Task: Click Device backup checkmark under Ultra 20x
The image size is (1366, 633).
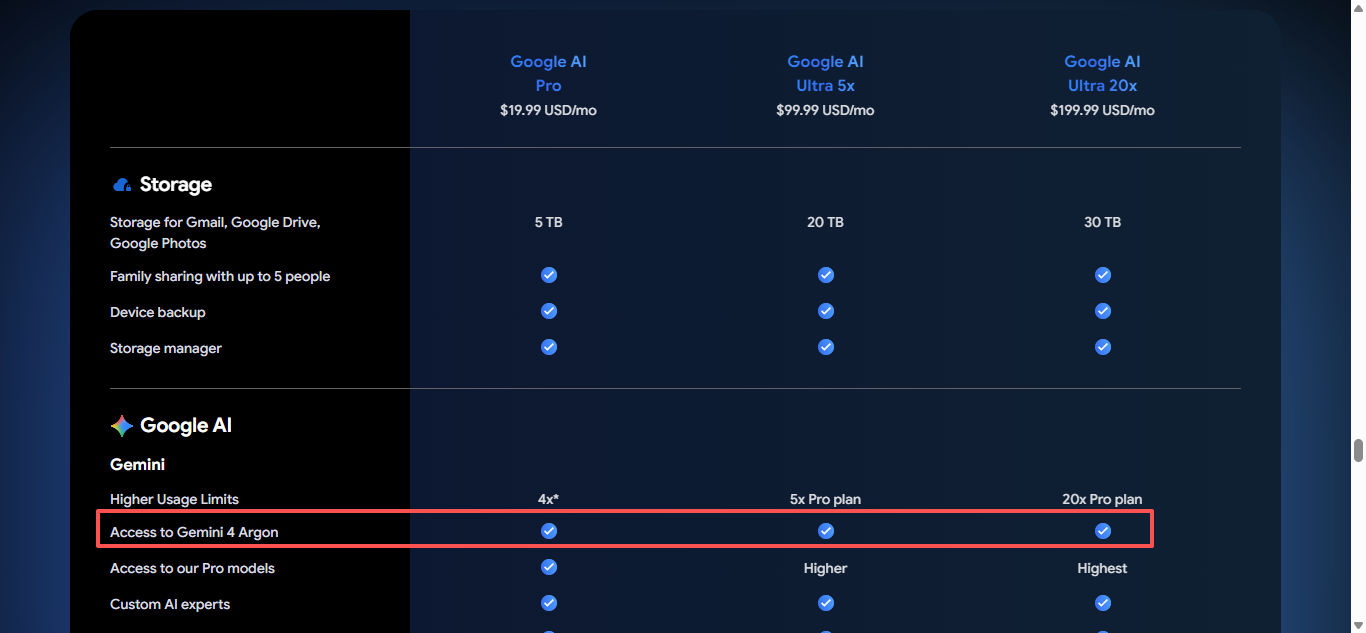Action: [x=1103, y=311]
